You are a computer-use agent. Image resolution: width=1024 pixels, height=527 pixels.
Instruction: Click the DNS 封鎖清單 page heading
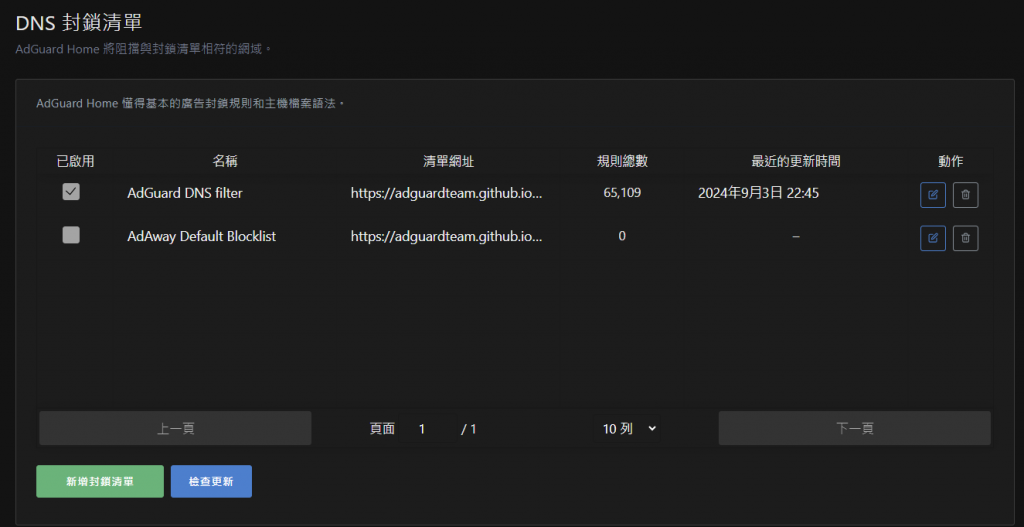click(79, 24)
